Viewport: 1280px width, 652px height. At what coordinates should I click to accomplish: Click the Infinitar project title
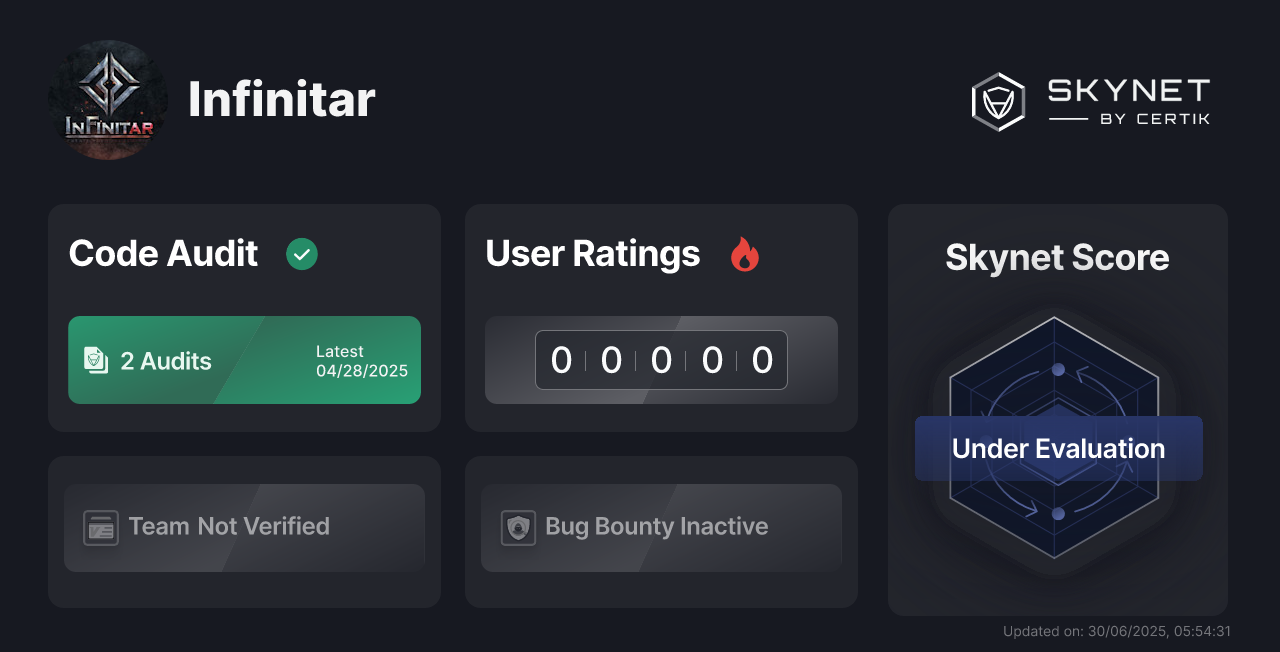coord(282,100)
